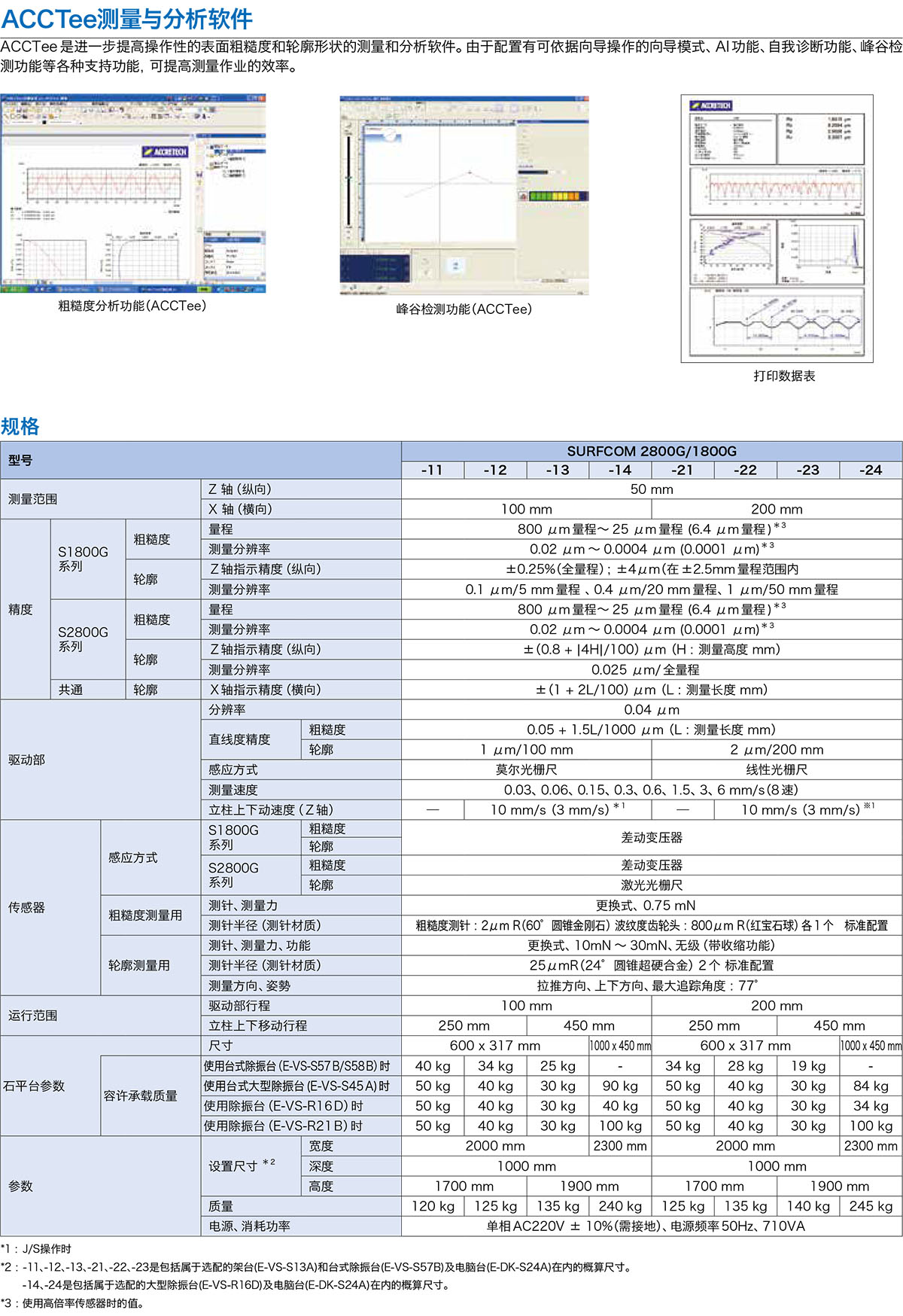Click the roughness analysis function screenshot thumbnail
This screenshot has width=903, height=1316.
pyautogui.click(x=133, y=193)
